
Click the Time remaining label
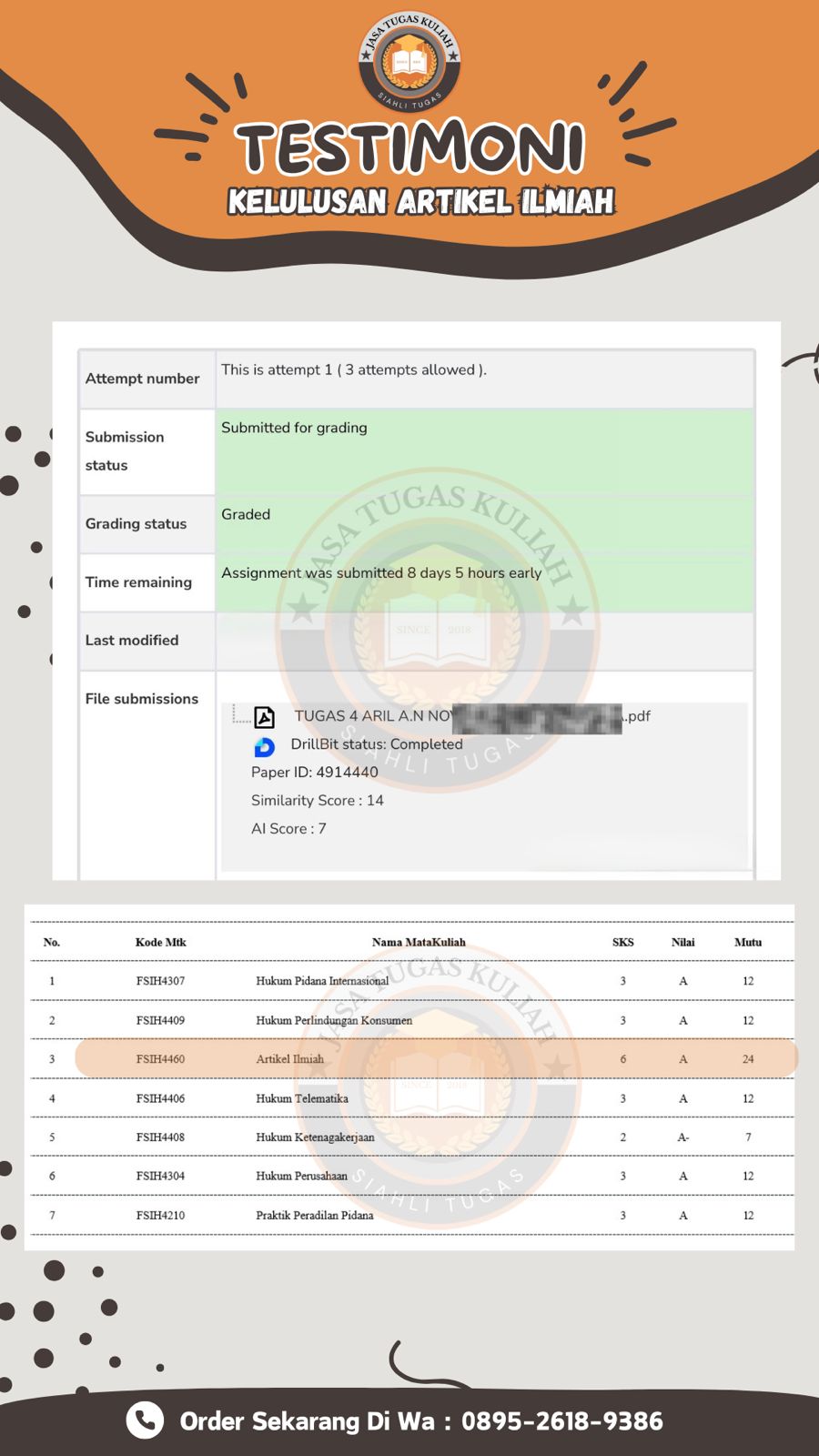pos(138,582)
